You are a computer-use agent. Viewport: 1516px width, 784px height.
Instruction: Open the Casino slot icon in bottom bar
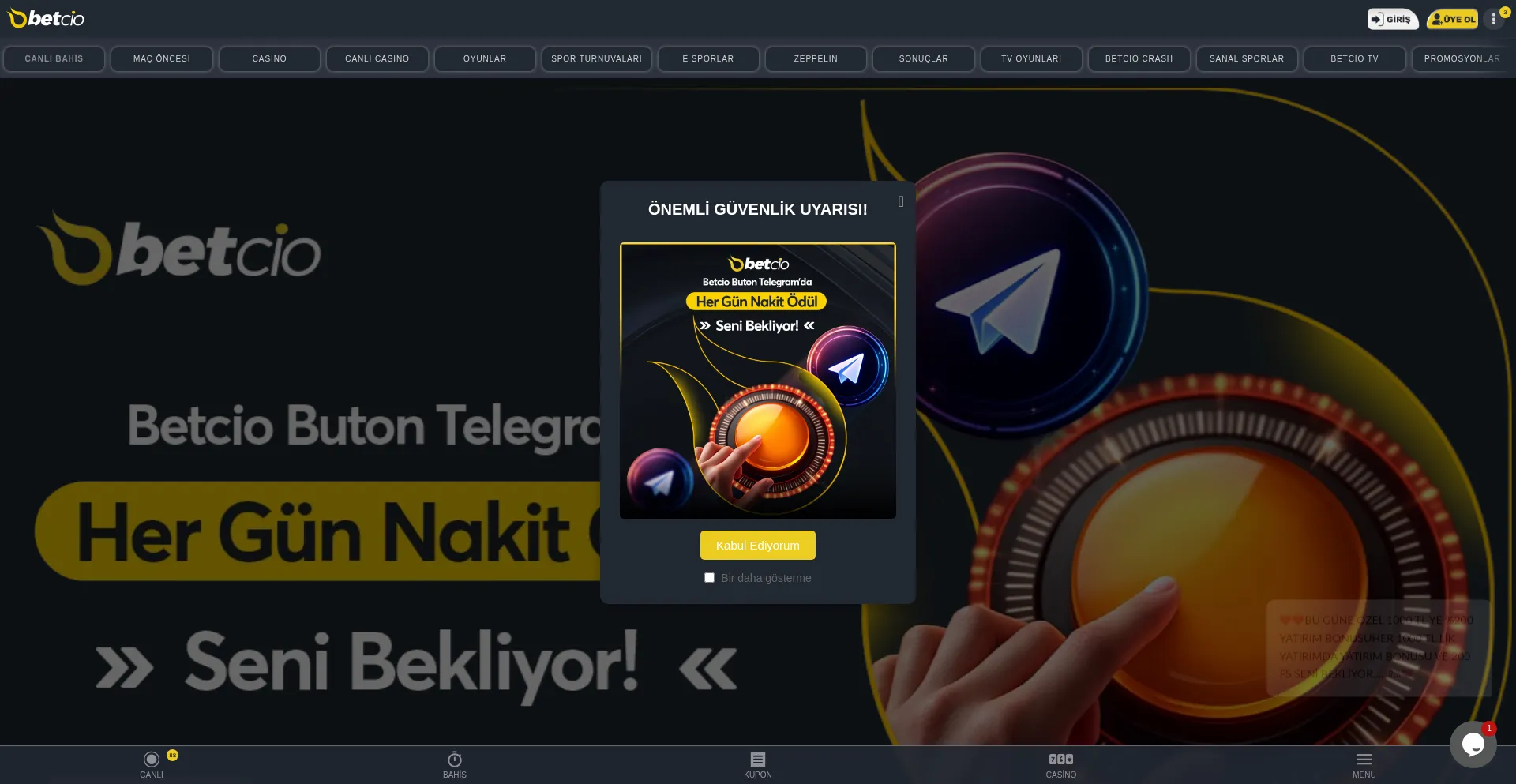(1060, 760)
